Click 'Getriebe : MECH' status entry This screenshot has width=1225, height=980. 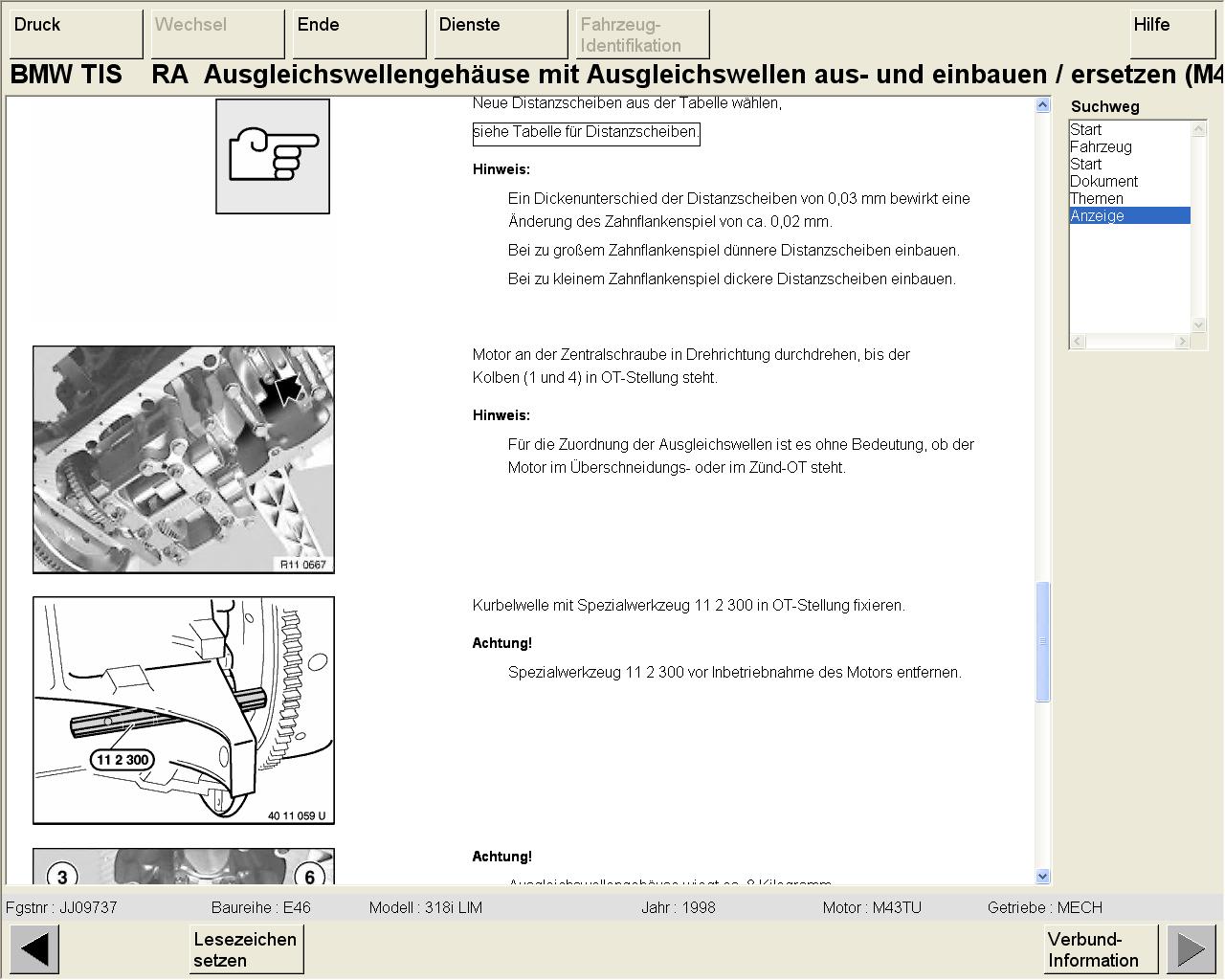pyautogui.click(x=1045, y=907)
